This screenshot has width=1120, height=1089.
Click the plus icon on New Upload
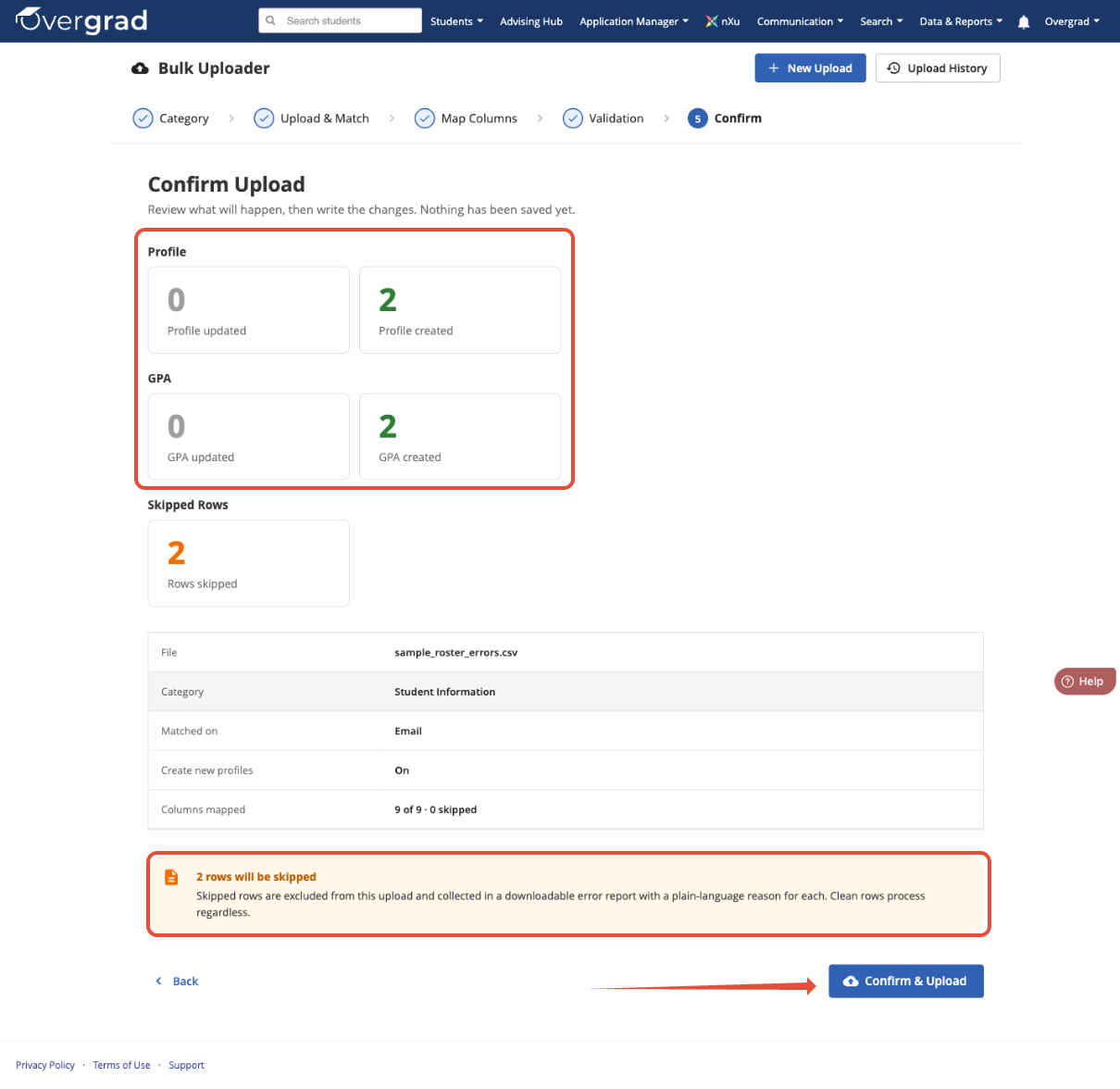(774, 68)
